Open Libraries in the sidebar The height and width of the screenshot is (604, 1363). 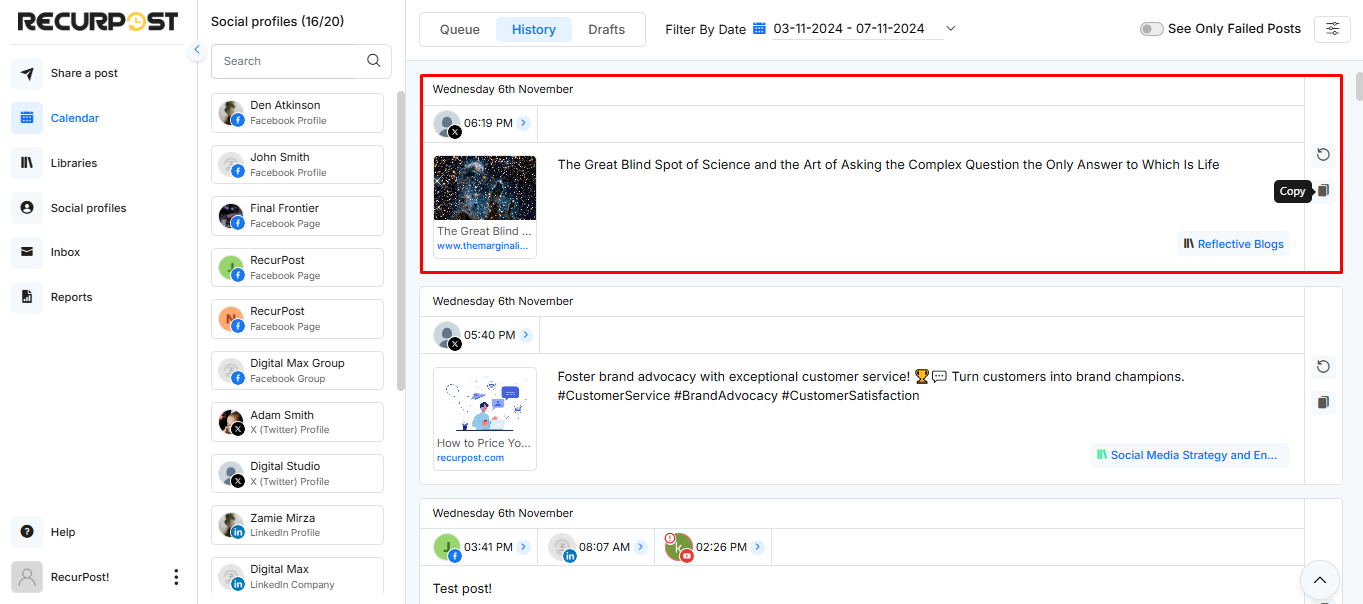(x=74, y=163)
